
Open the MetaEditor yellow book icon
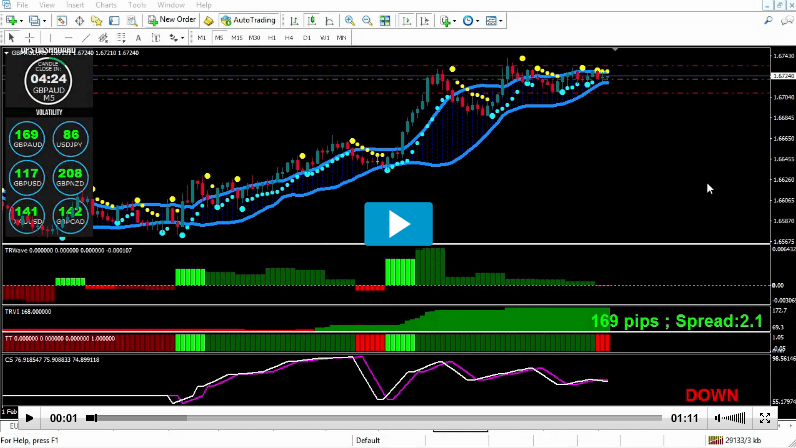click(x=208, y=21)
